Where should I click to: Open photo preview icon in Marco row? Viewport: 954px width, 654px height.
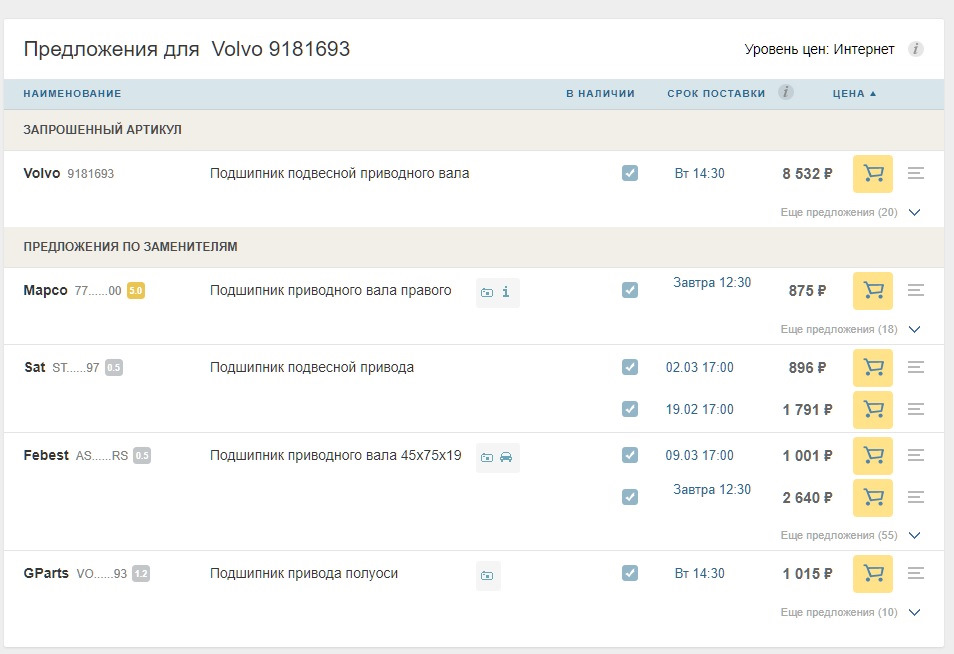(487, 292)
